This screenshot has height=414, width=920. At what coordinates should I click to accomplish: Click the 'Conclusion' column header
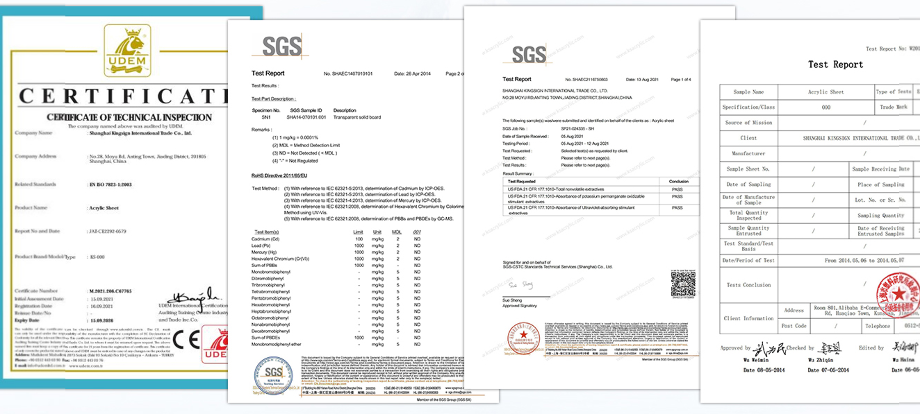(x=678, y=182)
